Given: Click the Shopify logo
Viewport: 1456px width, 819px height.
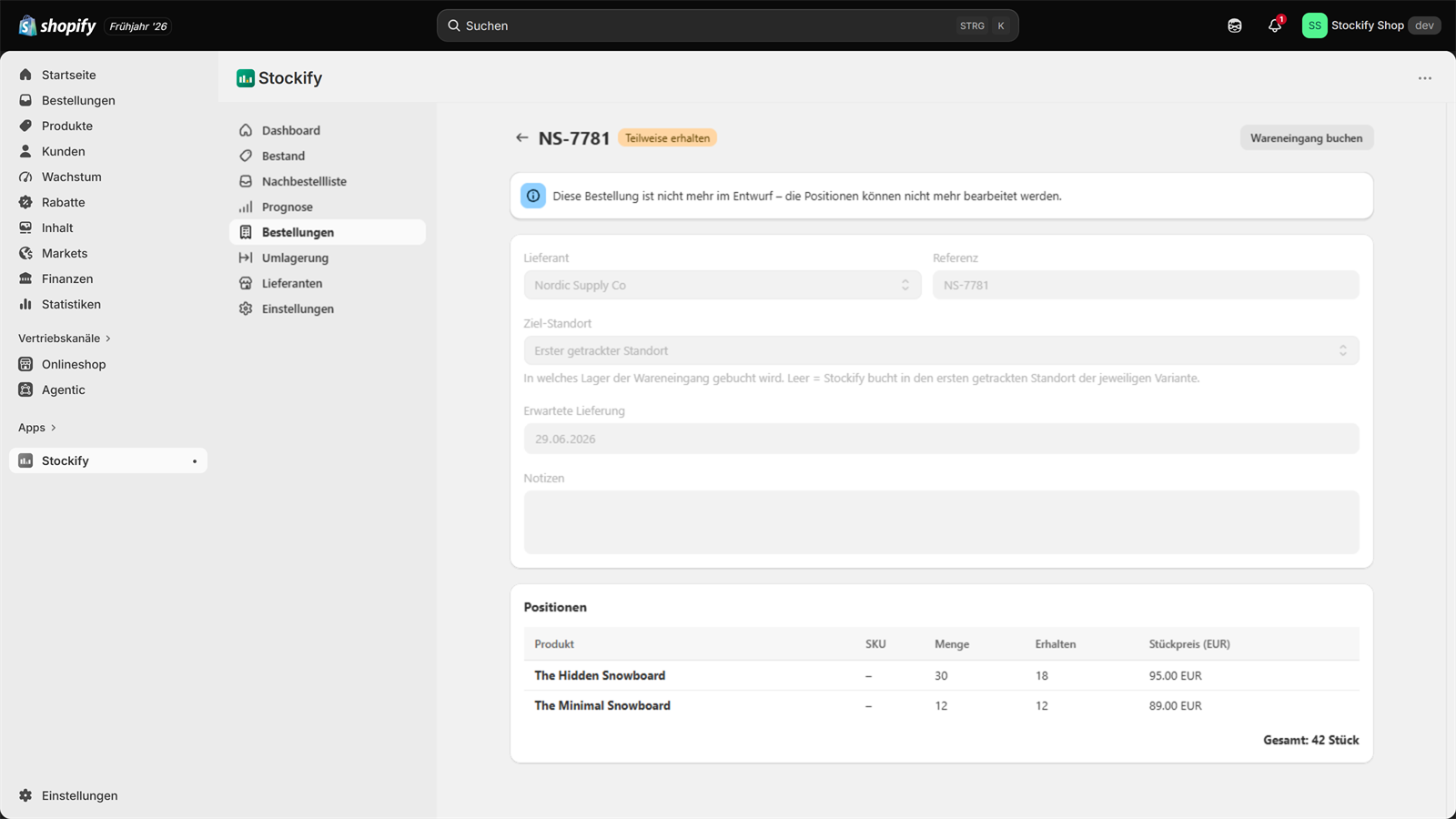Looking at the screenshot, I should (x=57, y=25).
